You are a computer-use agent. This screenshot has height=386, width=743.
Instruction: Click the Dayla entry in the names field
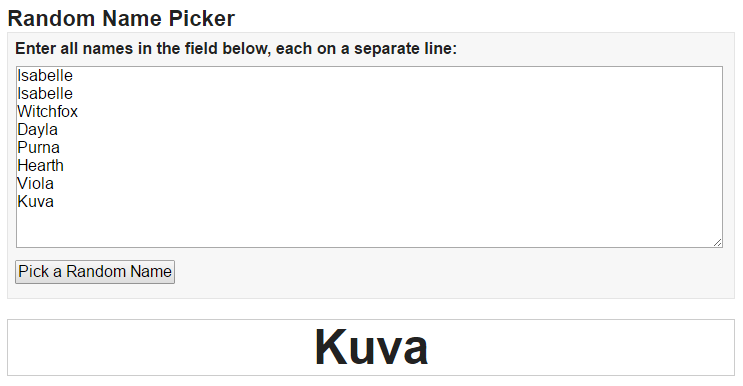pos(37,130)
